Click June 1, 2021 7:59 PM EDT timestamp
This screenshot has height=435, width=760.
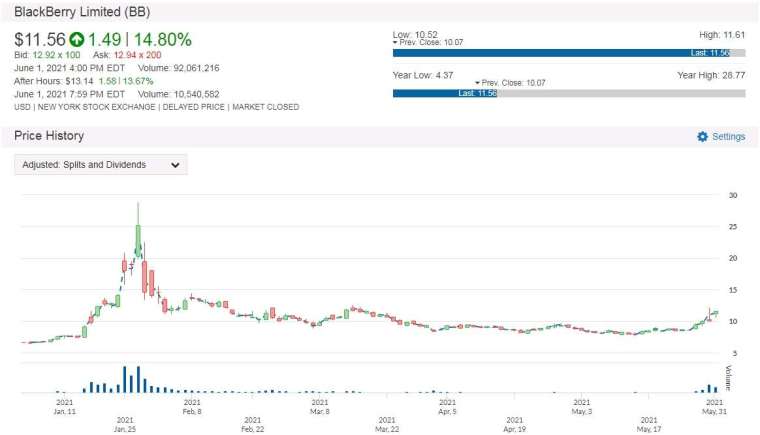coord(69,95)
